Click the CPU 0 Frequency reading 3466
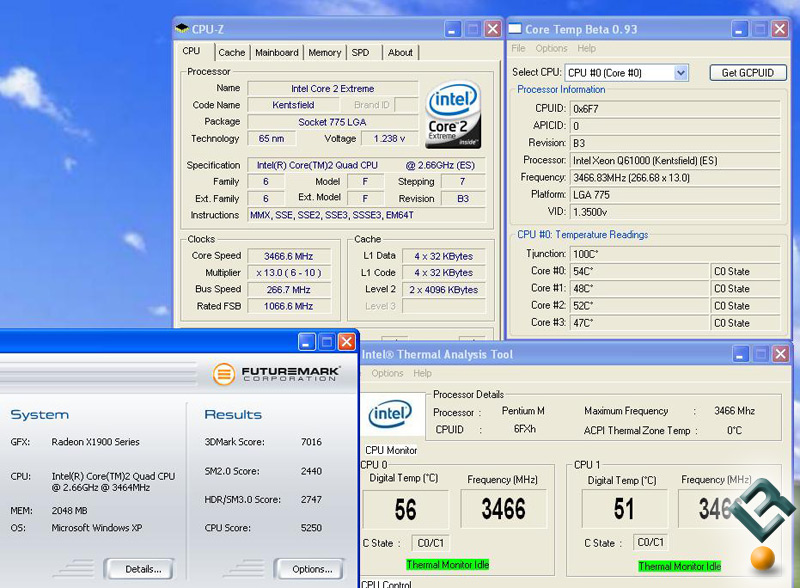 [504, 509]
